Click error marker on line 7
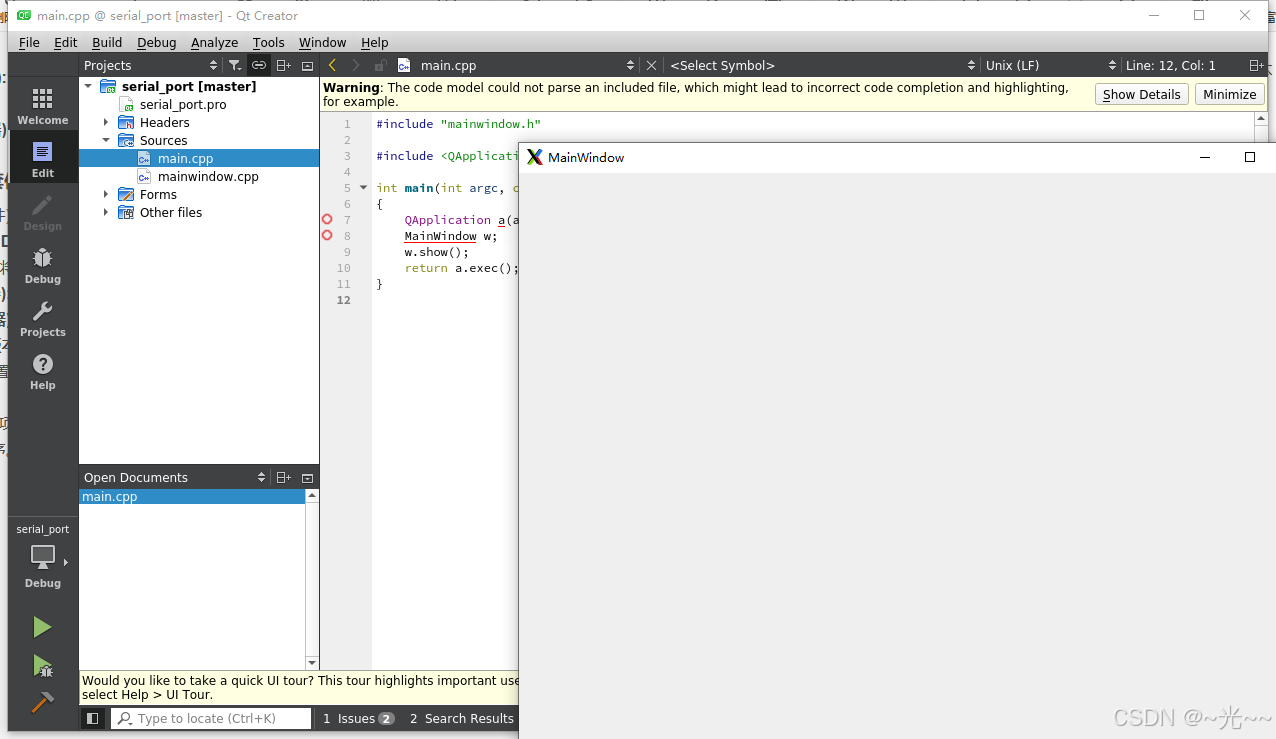The height and width of the screenshot is (739, 1276). pos(327,219)
